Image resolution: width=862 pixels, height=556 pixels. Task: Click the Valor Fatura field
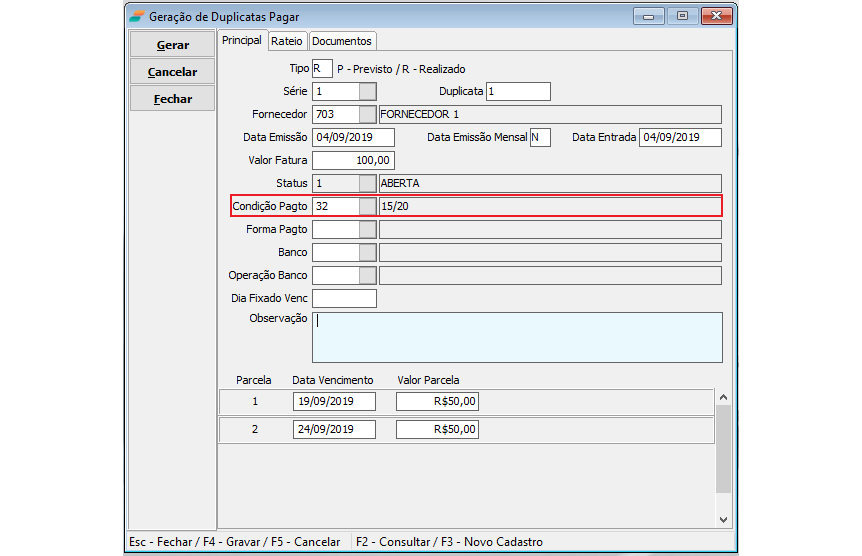click(354, 160)
